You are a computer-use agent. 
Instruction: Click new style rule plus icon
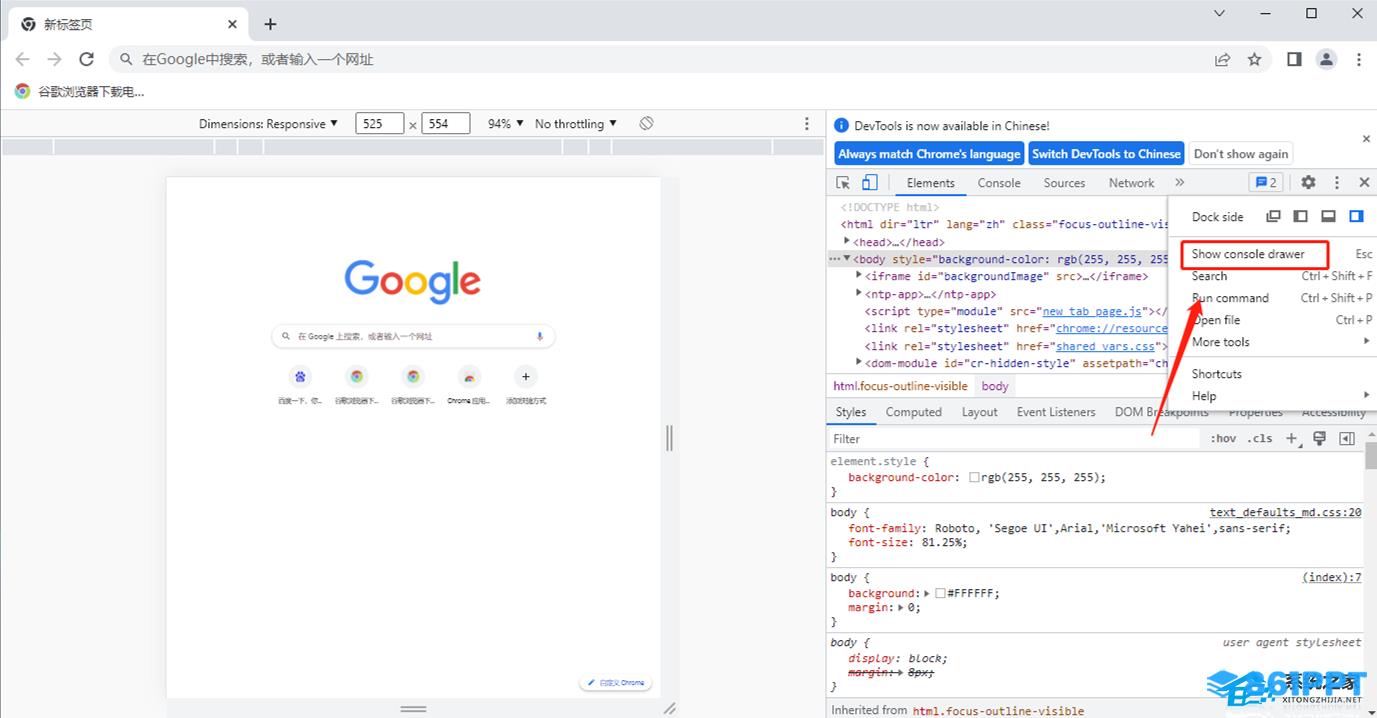click(x=1292, y=438)
